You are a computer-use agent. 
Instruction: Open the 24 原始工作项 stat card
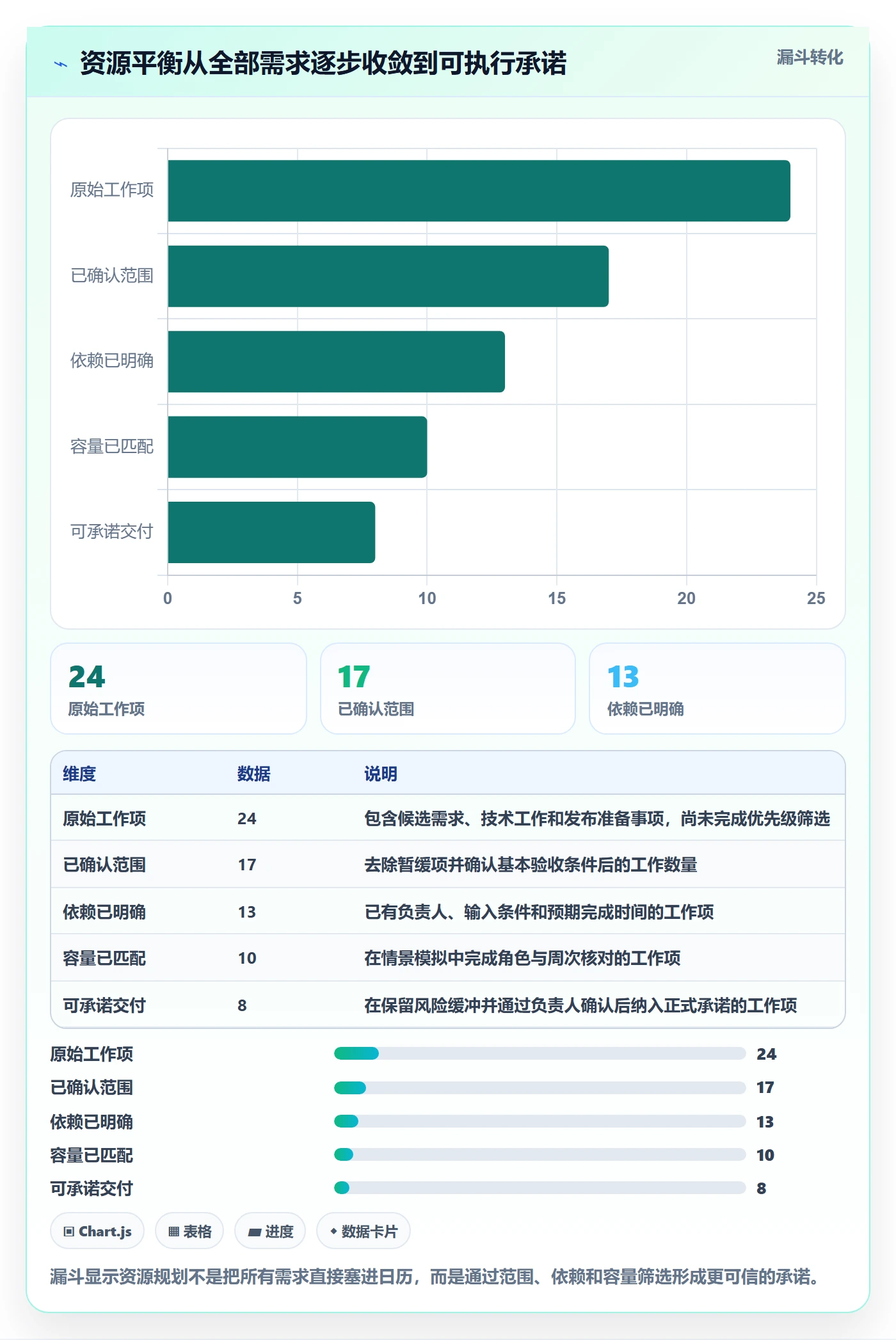click(x=179, y=689)
